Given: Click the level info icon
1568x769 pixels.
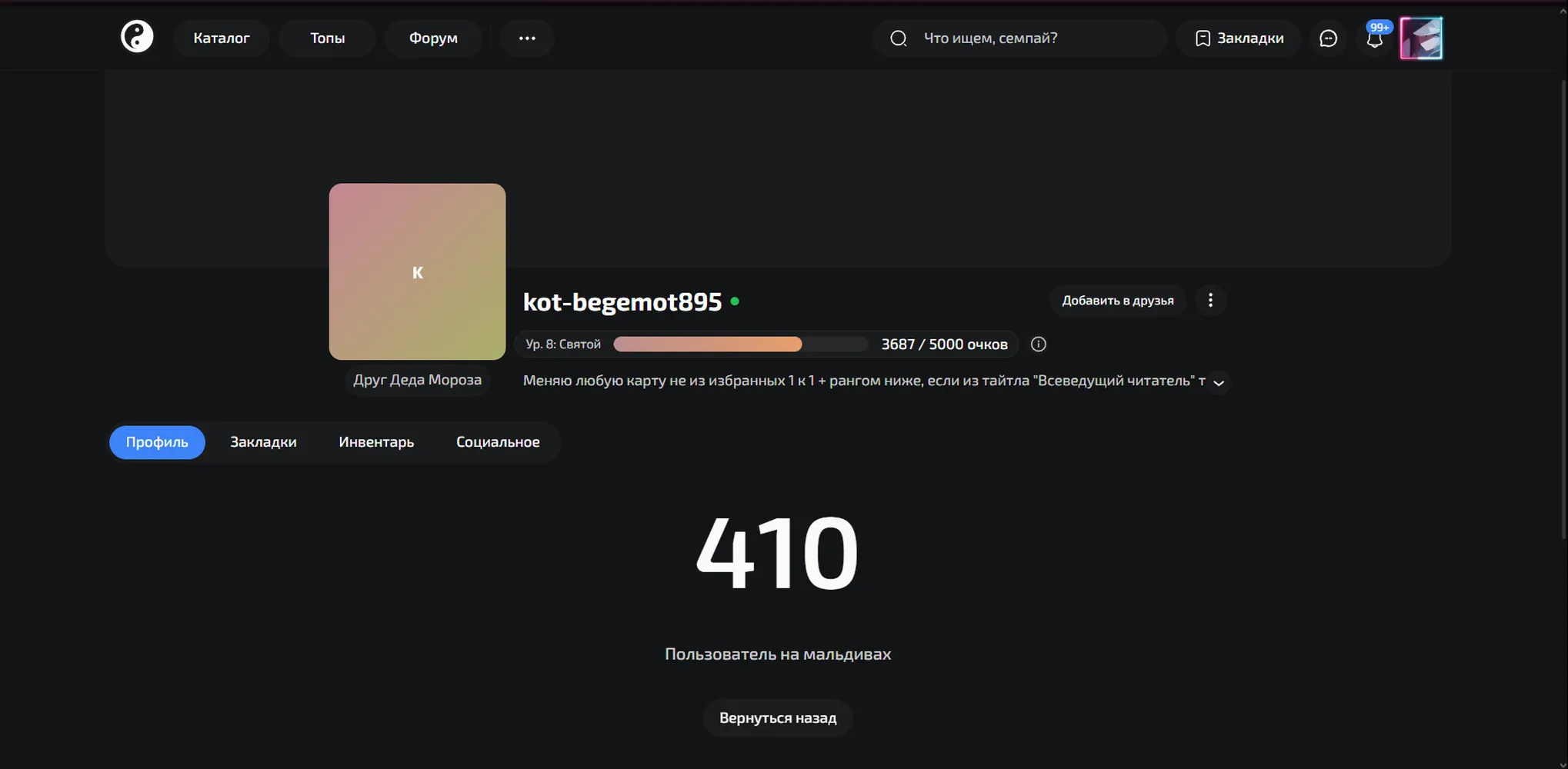Looking at the screenshot, I should coord(1038,345).
